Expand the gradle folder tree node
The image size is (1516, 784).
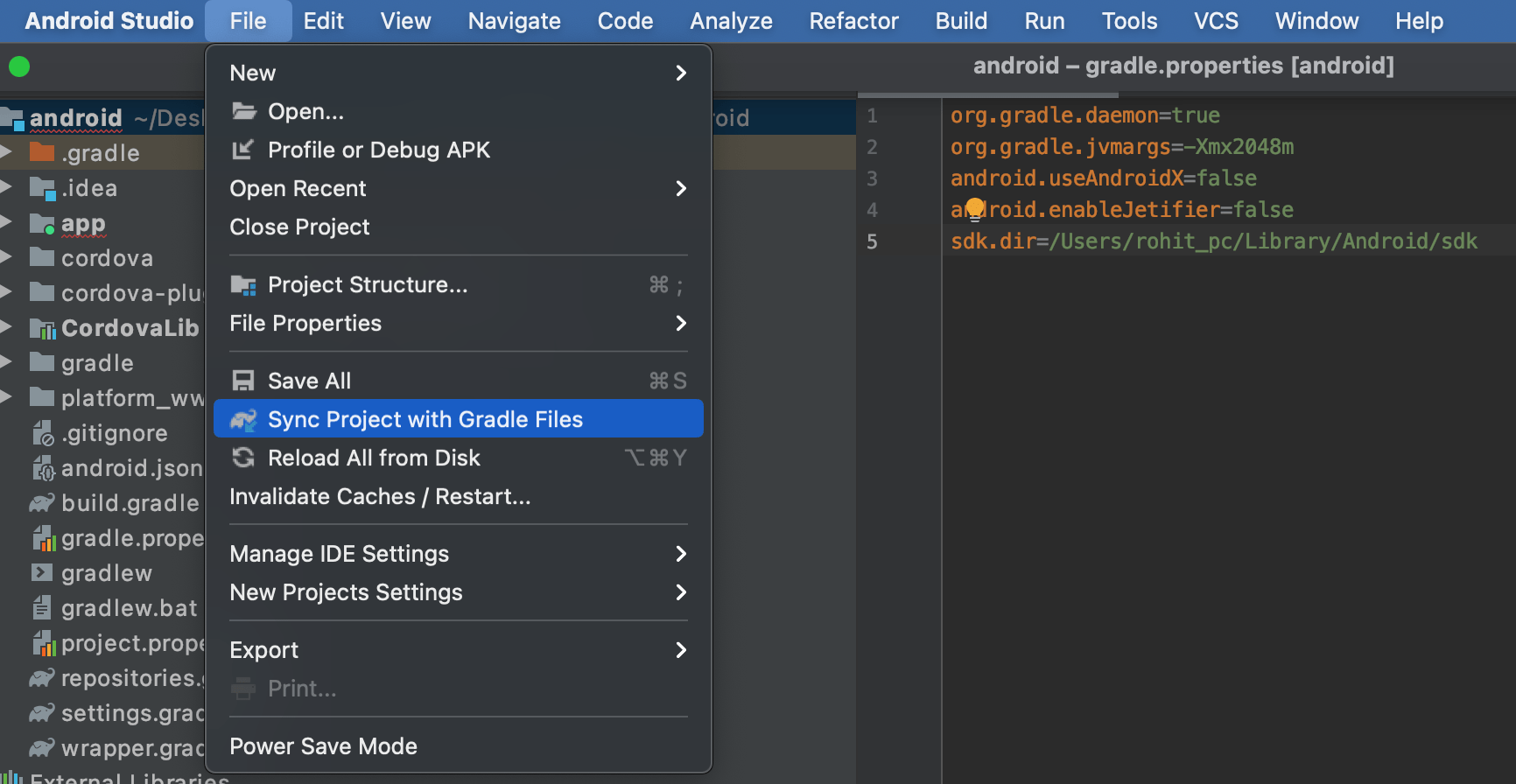click(6, 362)
